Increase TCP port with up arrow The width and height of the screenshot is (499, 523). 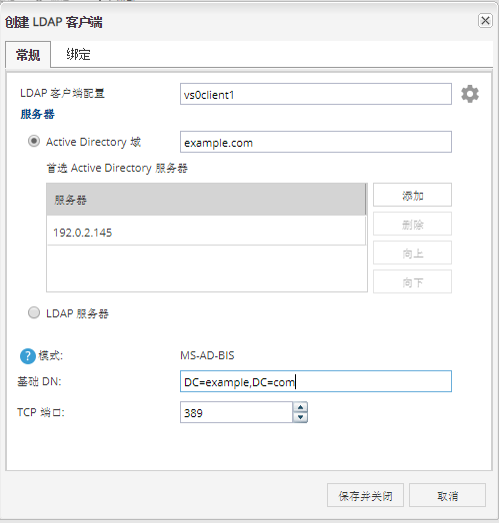click(x=300, y=407)
